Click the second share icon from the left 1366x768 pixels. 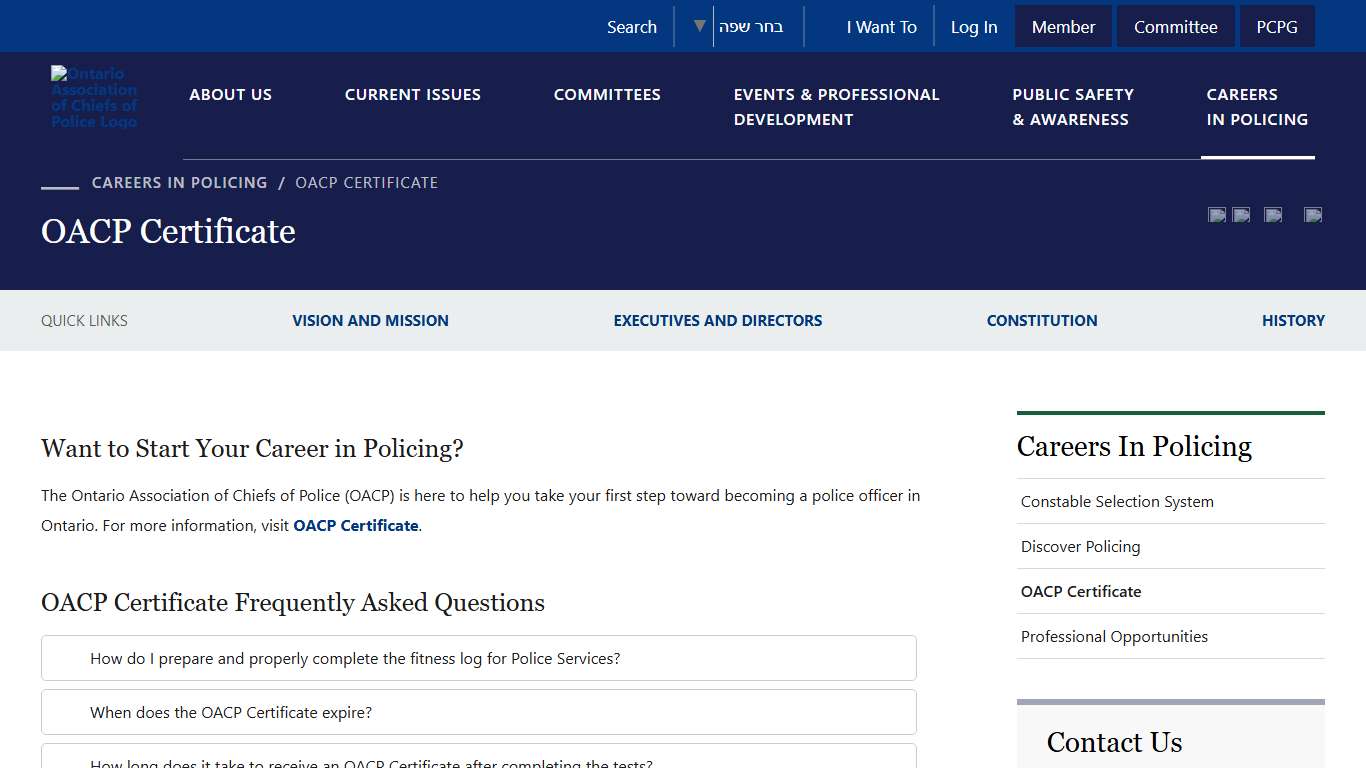(1241, 215)
